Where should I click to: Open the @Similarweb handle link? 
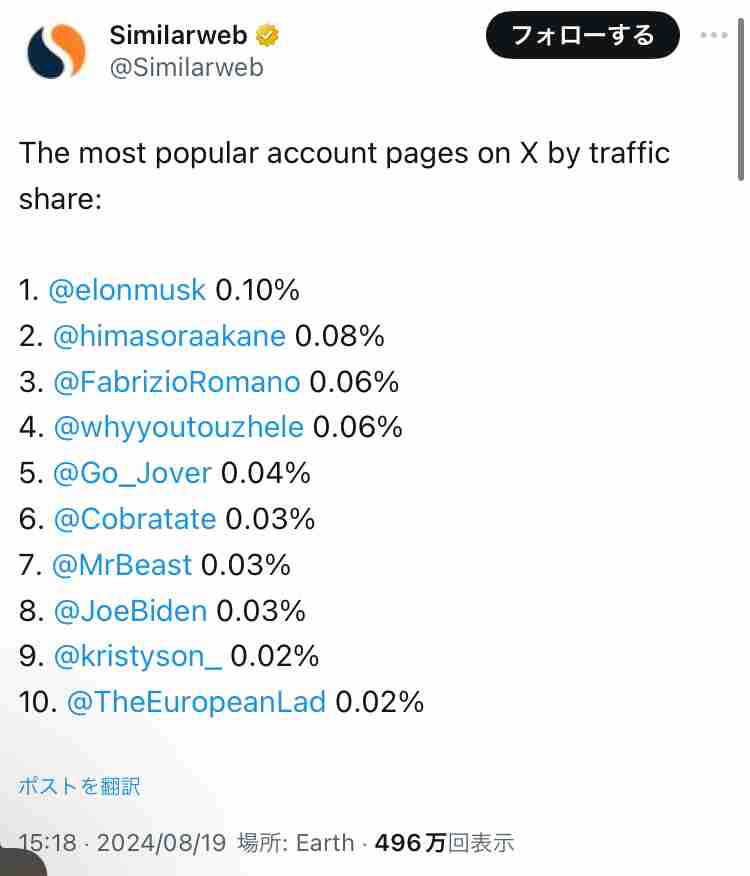pos(187,68)
